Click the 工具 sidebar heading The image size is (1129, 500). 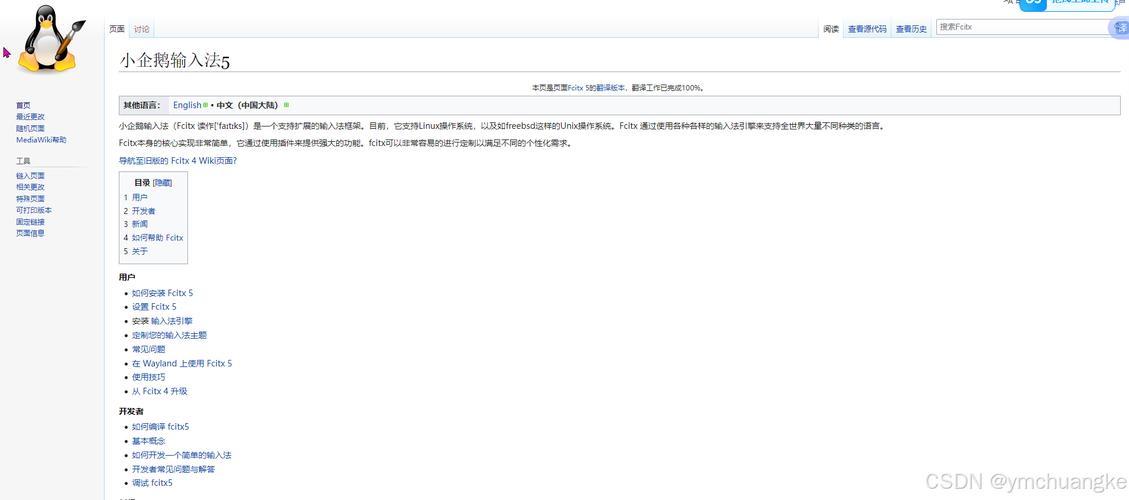[23, 161]
